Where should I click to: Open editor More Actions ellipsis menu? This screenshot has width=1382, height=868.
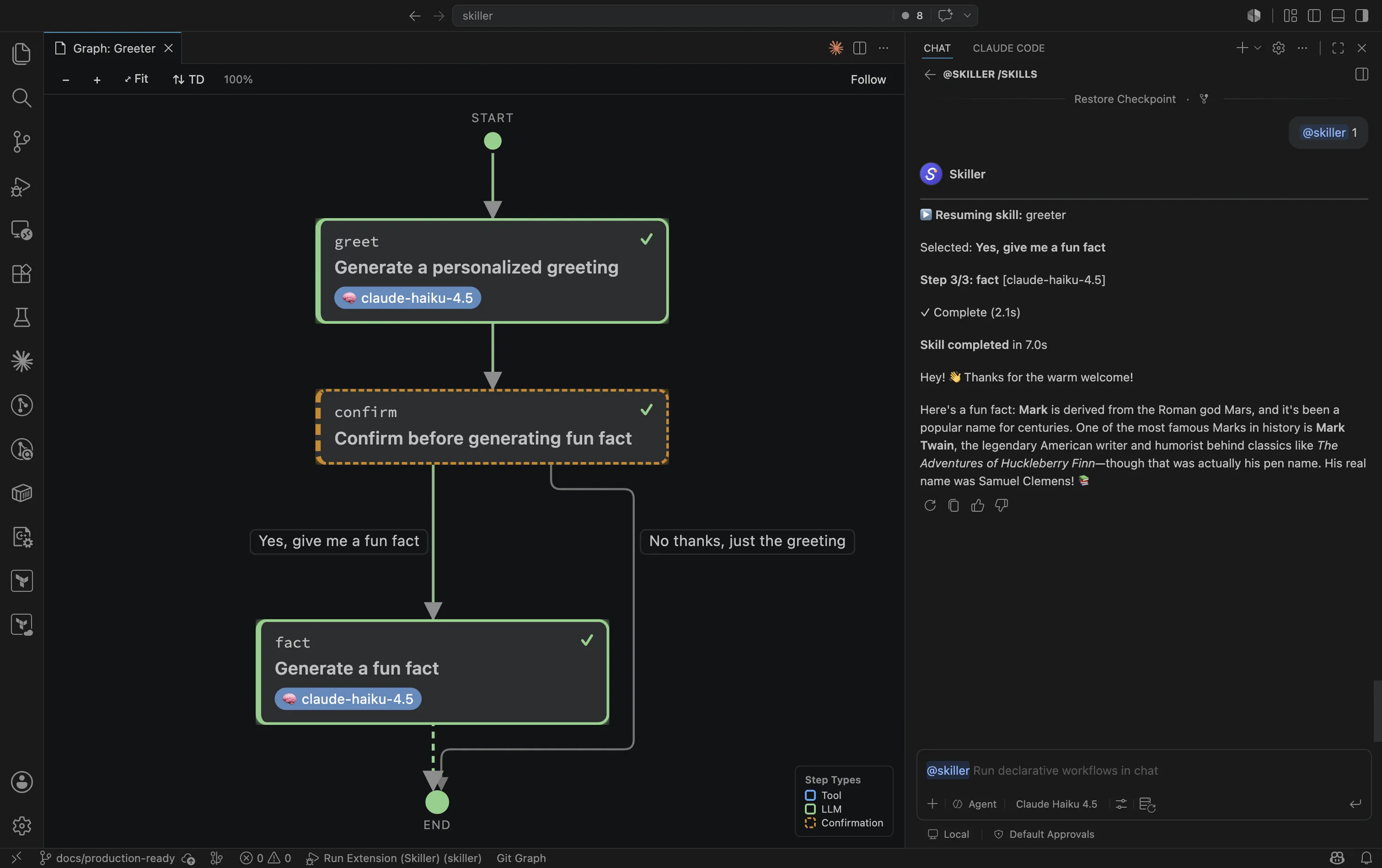[x=883, y=48]
